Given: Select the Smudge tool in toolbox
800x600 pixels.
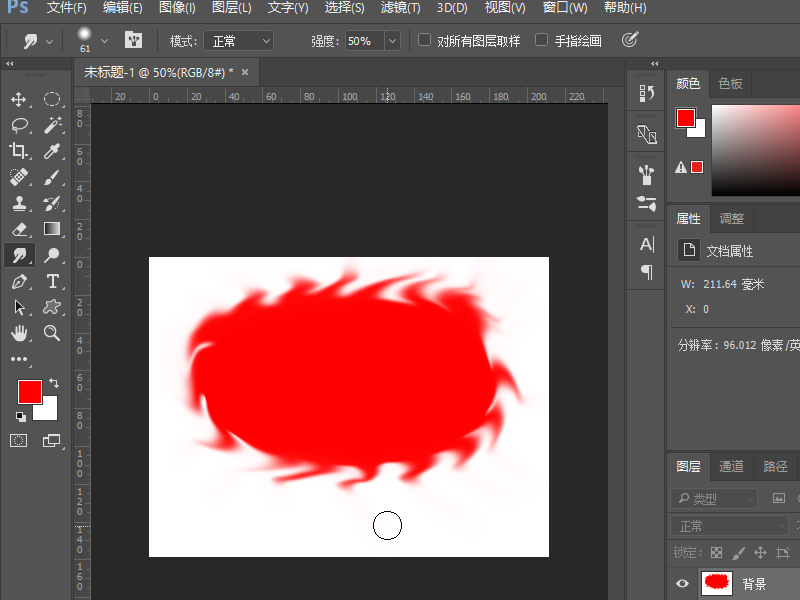Looking at the screenshot, I should 19,255.
